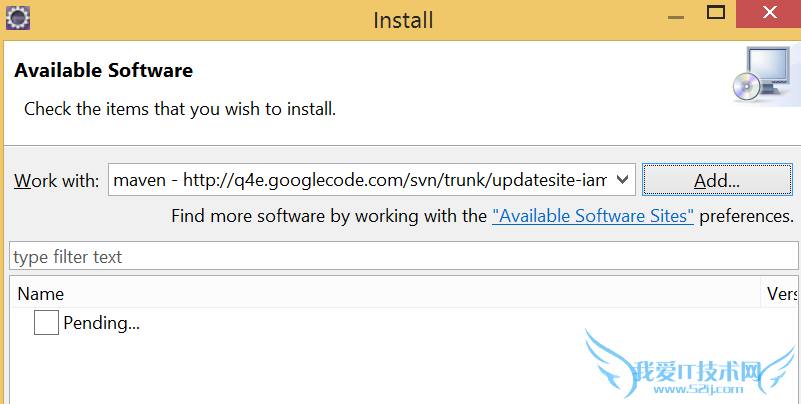Click the 'Check the items' instruction text
Viewport: 801px width, 404px height.
click(x=180, y=108)
